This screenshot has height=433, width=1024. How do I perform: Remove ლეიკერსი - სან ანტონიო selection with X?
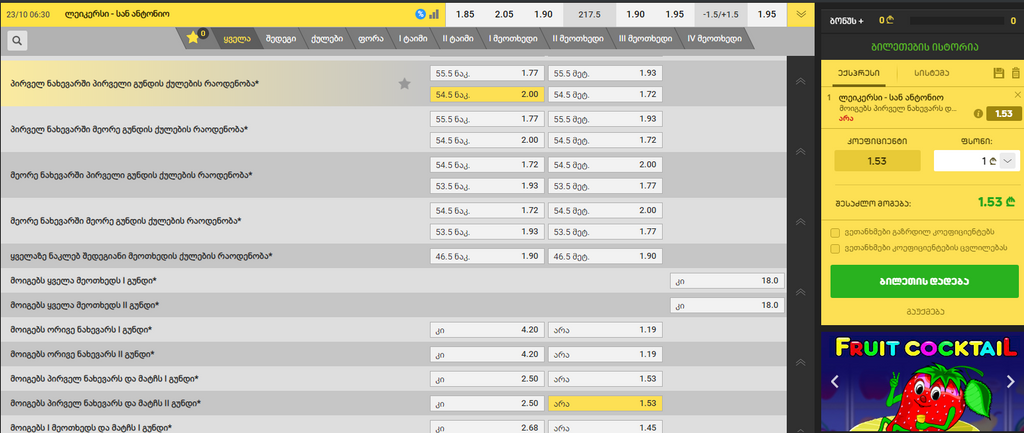coord(1017,95)
